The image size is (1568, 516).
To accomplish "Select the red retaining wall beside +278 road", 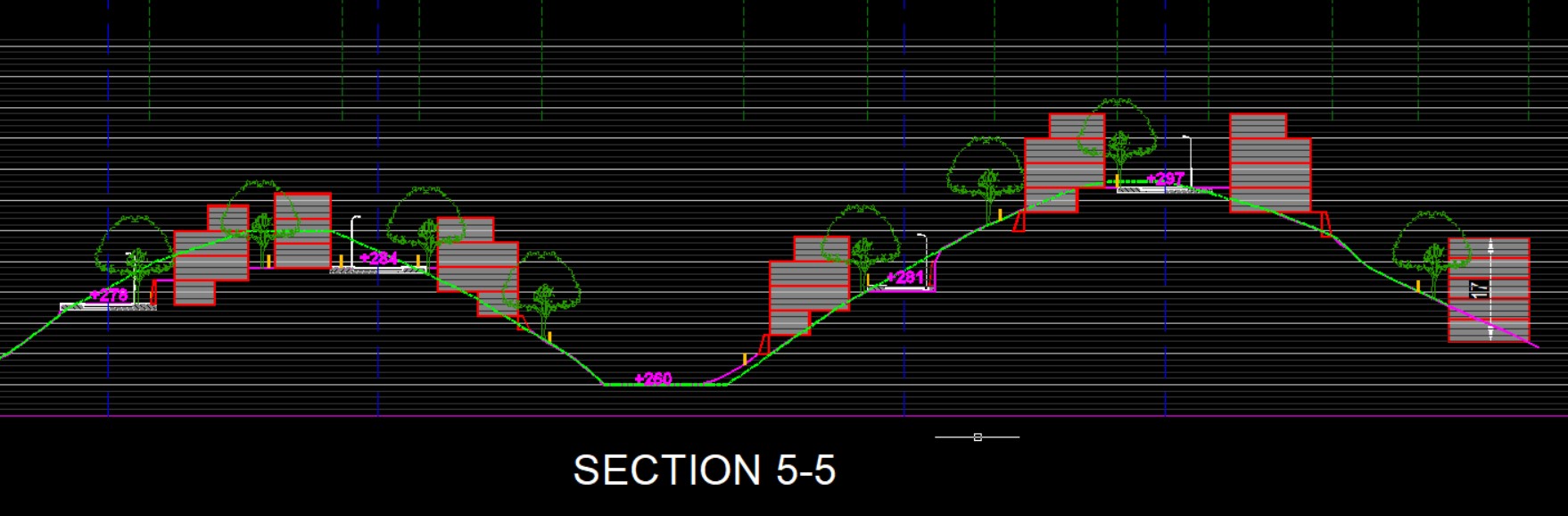I will (x=154, y=293).
